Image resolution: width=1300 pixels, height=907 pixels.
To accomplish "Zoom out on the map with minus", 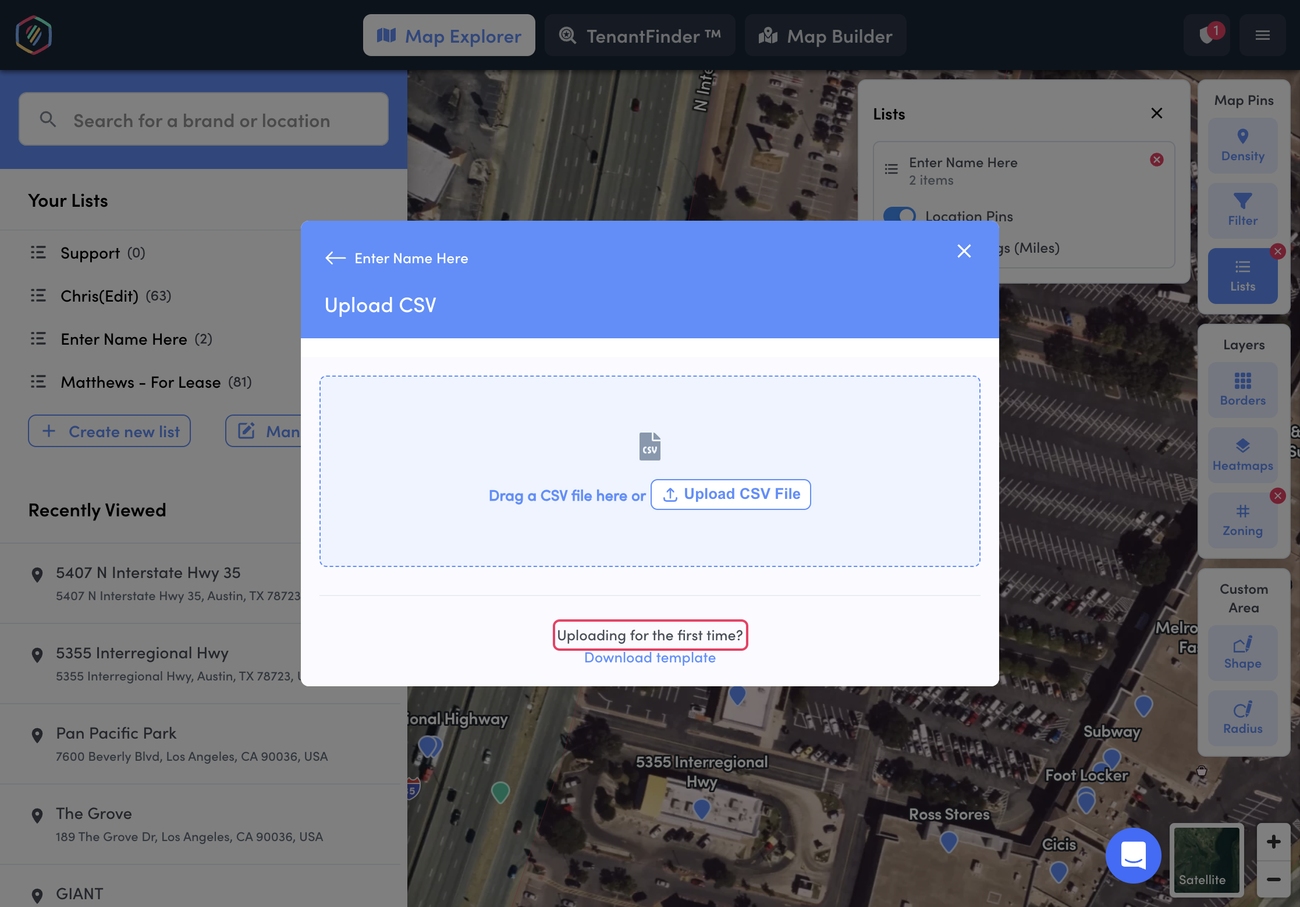I will coord(1273,880).
